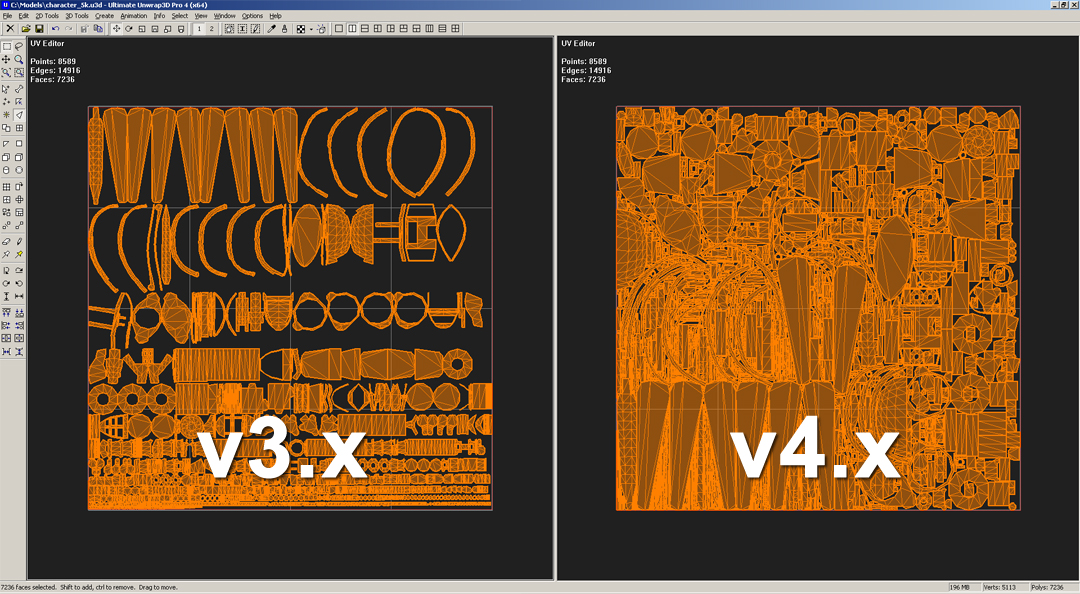Click the left UV Editor label

click(x=47, y=43)
